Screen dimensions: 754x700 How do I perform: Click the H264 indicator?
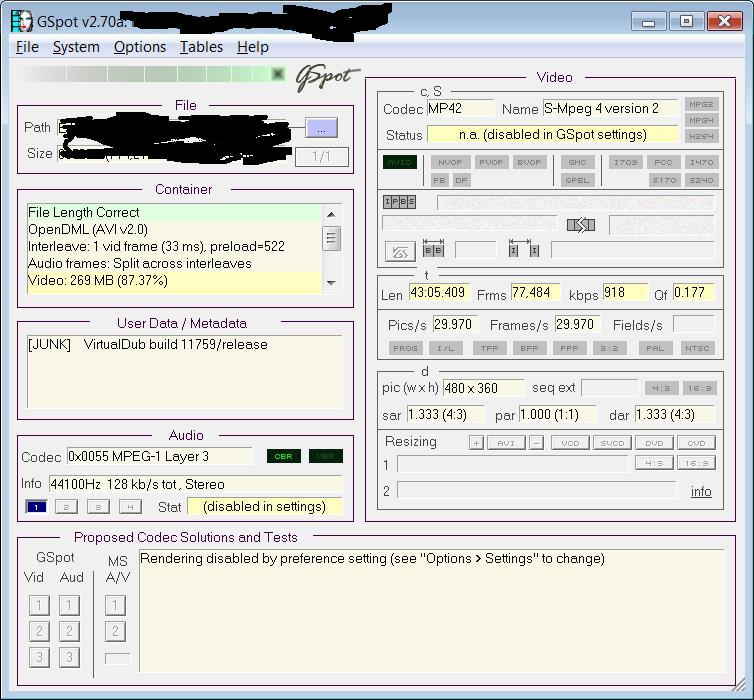tap(702, 136)
